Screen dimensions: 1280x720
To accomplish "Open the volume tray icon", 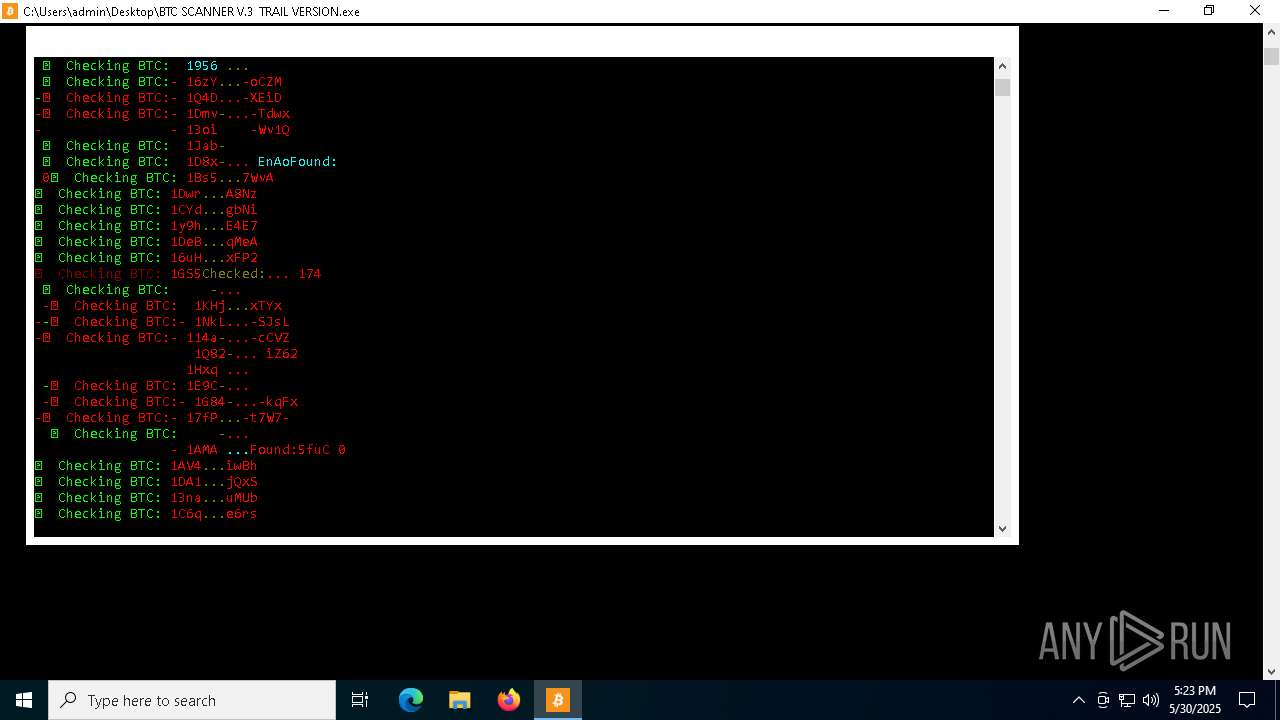I will [1150, 700].
